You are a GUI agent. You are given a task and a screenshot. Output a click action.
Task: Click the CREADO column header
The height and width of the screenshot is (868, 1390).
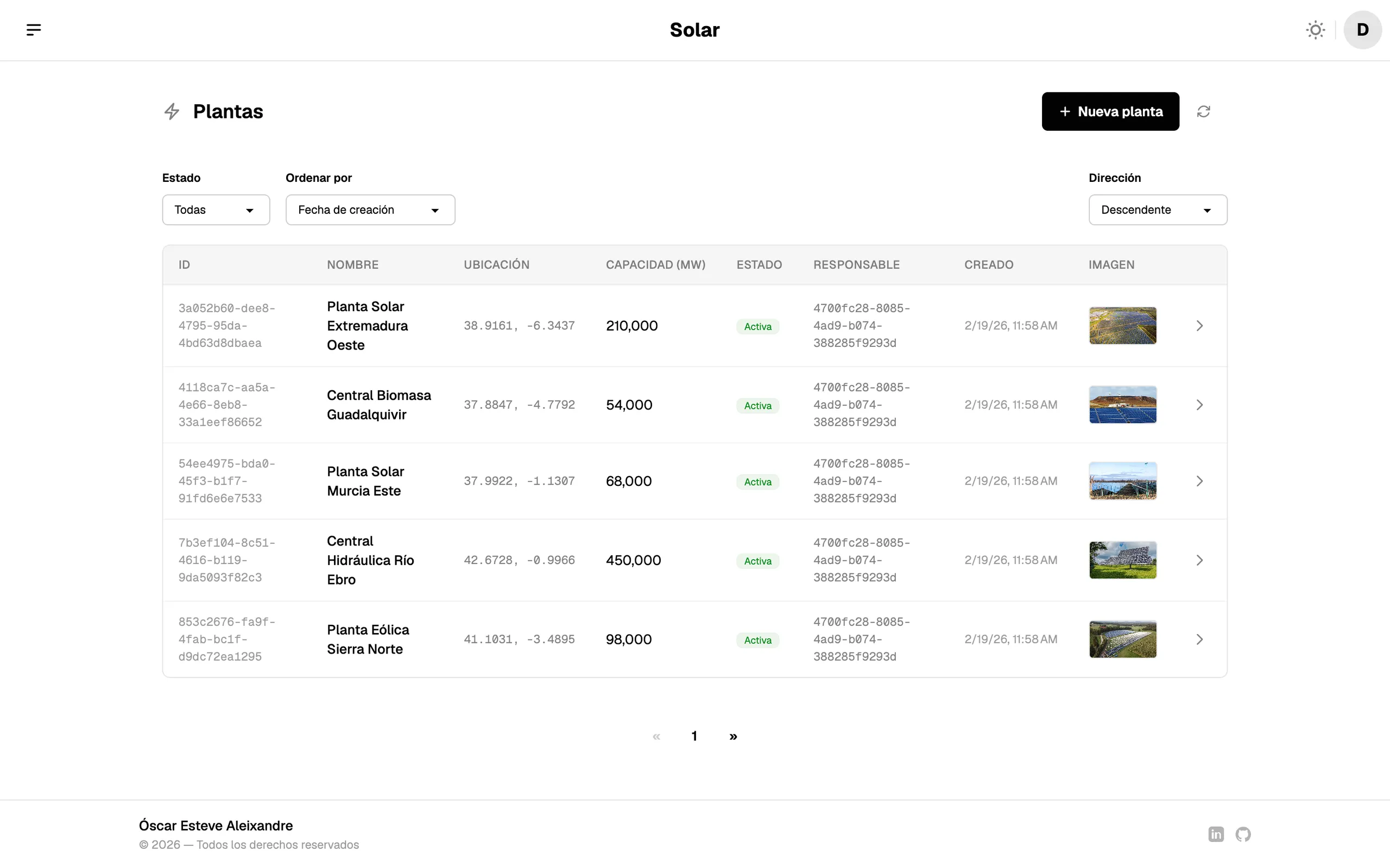click(989, 265)
